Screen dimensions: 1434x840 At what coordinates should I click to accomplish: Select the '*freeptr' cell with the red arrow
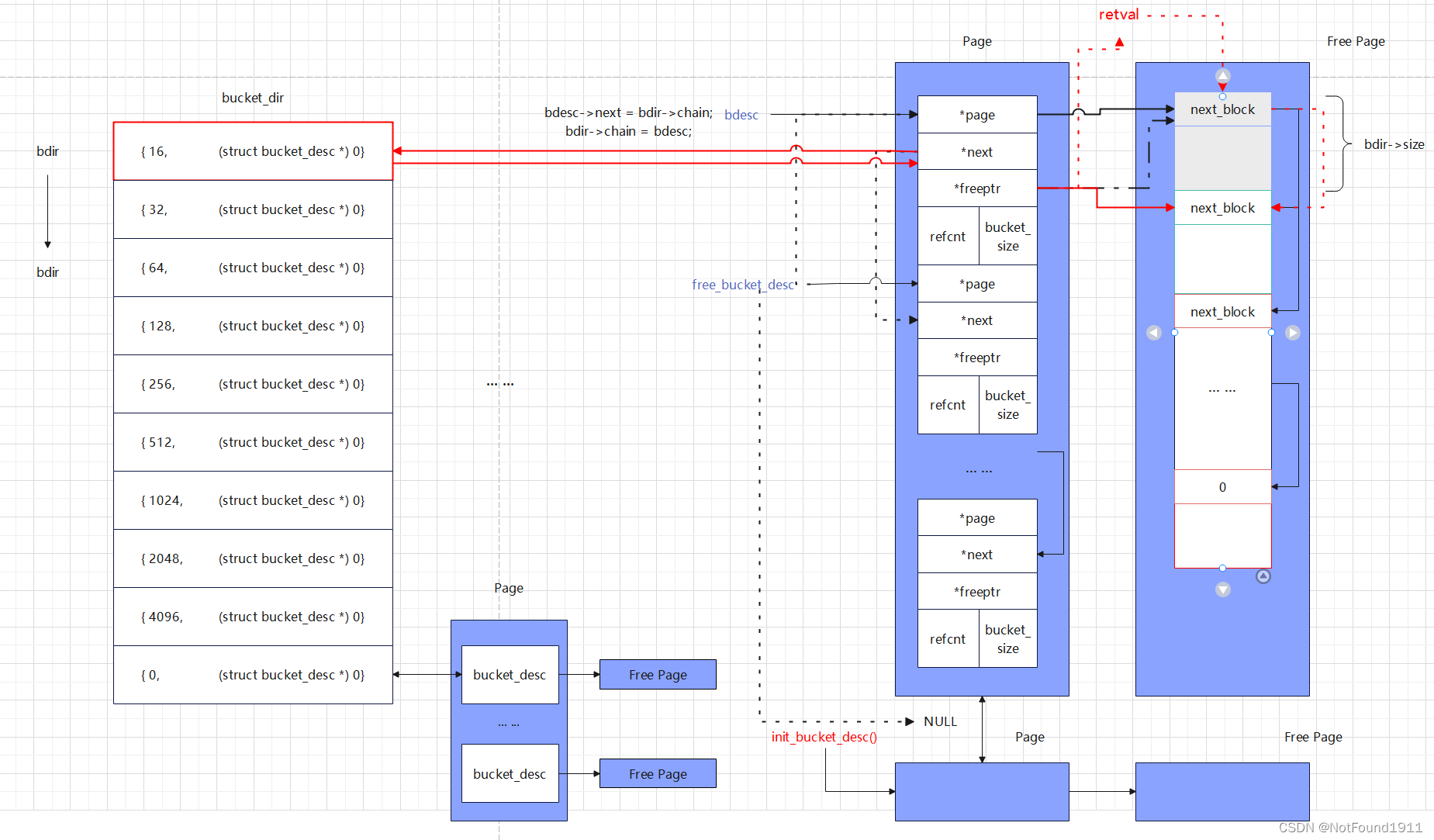[x=977, y=188]
